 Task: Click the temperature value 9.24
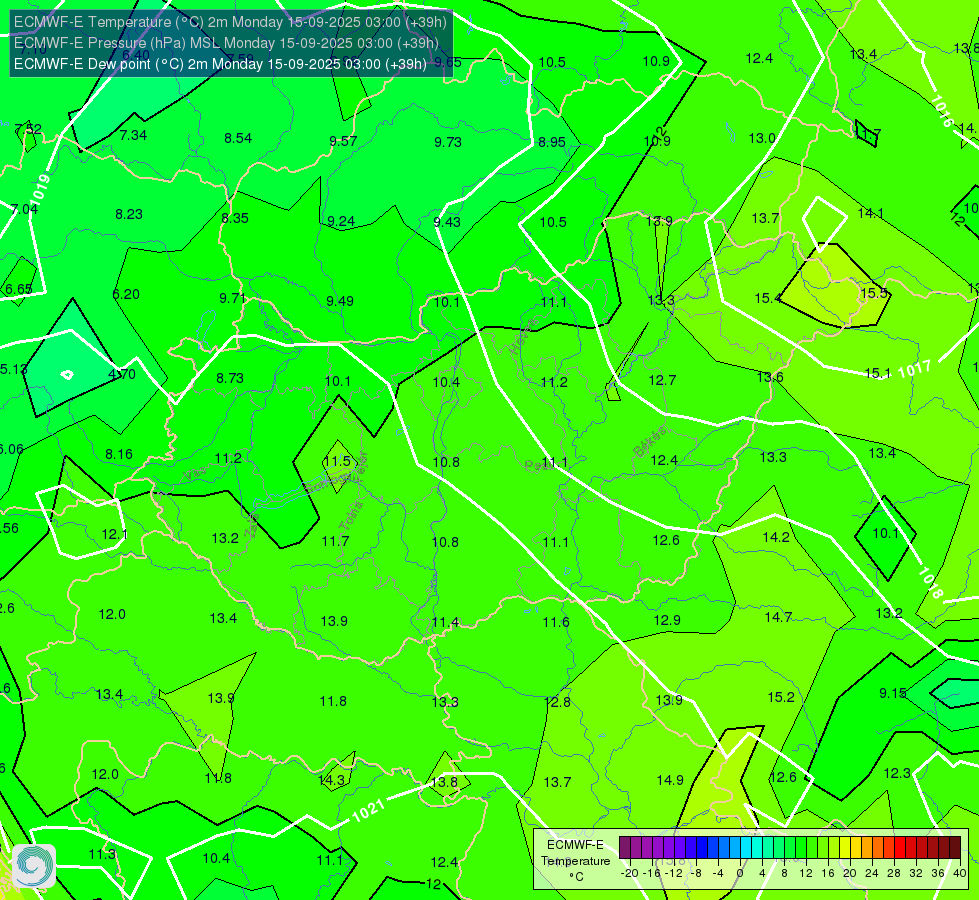coord(341,221)
